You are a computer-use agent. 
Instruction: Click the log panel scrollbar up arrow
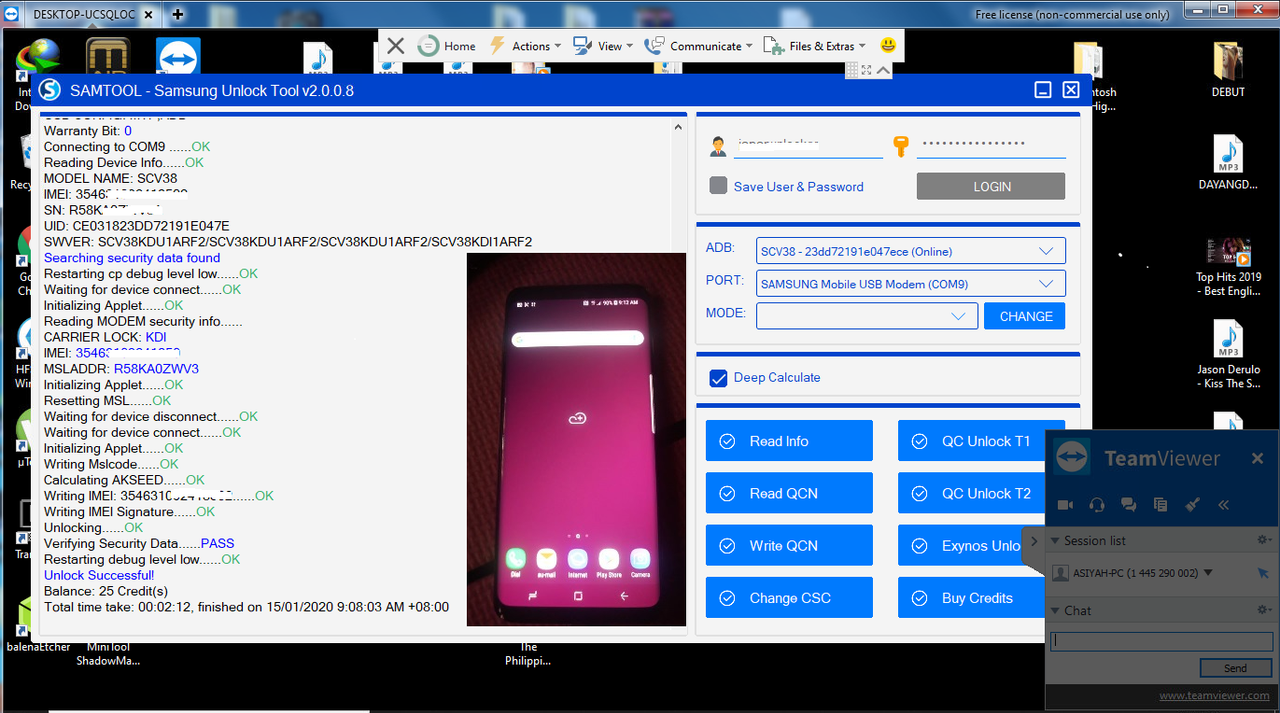click(x=678, y=127)
